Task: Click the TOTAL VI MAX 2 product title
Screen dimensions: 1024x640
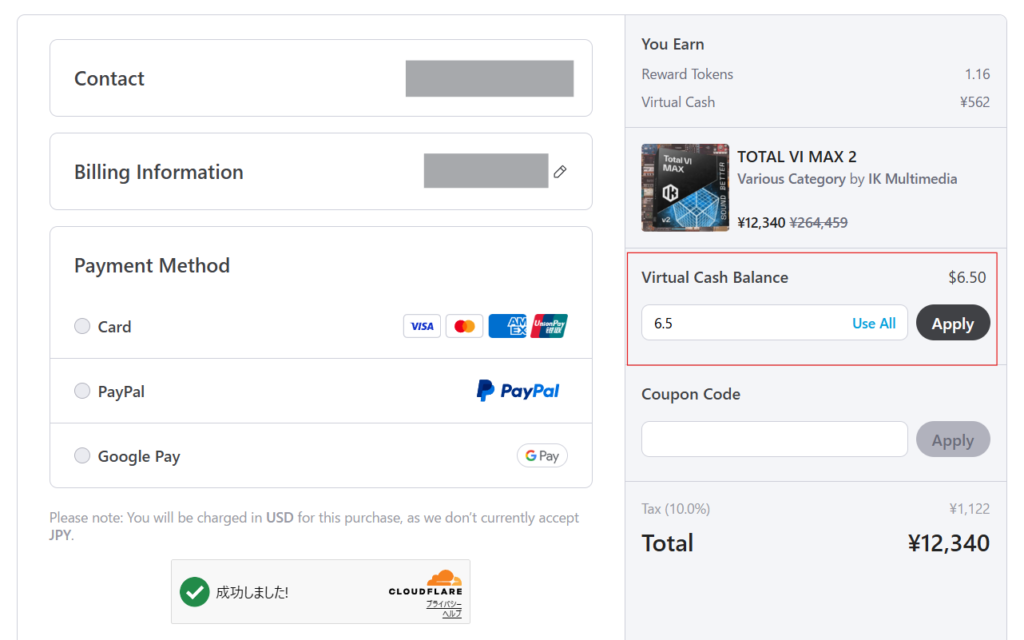Action: click(x=797, y=157)
